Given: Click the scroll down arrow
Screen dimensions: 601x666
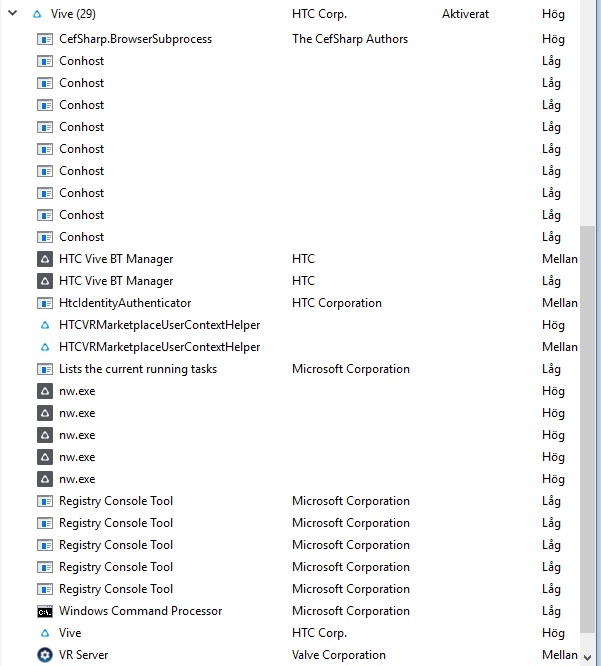Looking at the screenshot, I should point(588,658).
